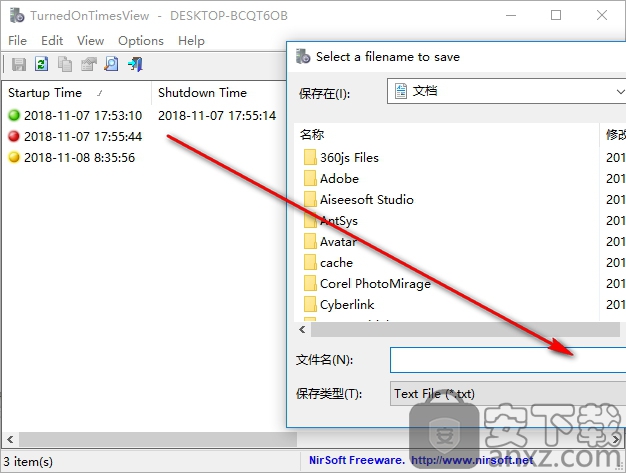The width and height of the screenshot is (626, 473).
Task: Select the cache folder name
Action: 337,263
